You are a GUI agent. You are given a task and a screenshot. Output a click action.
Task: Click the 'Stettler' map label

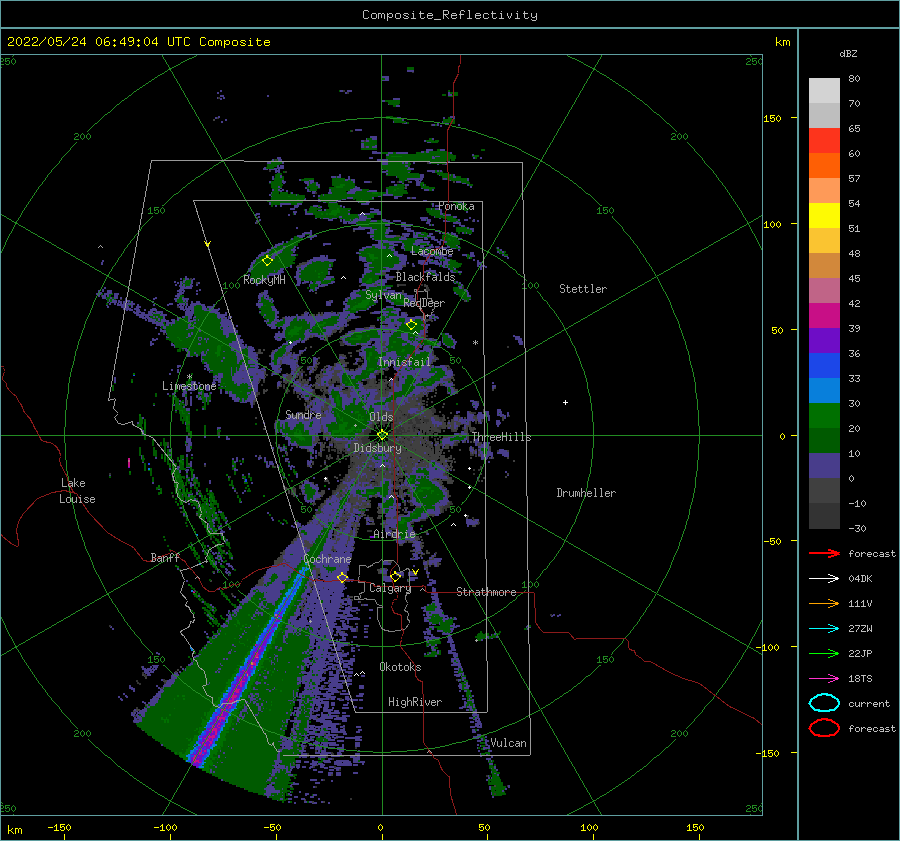pos(583,289)
